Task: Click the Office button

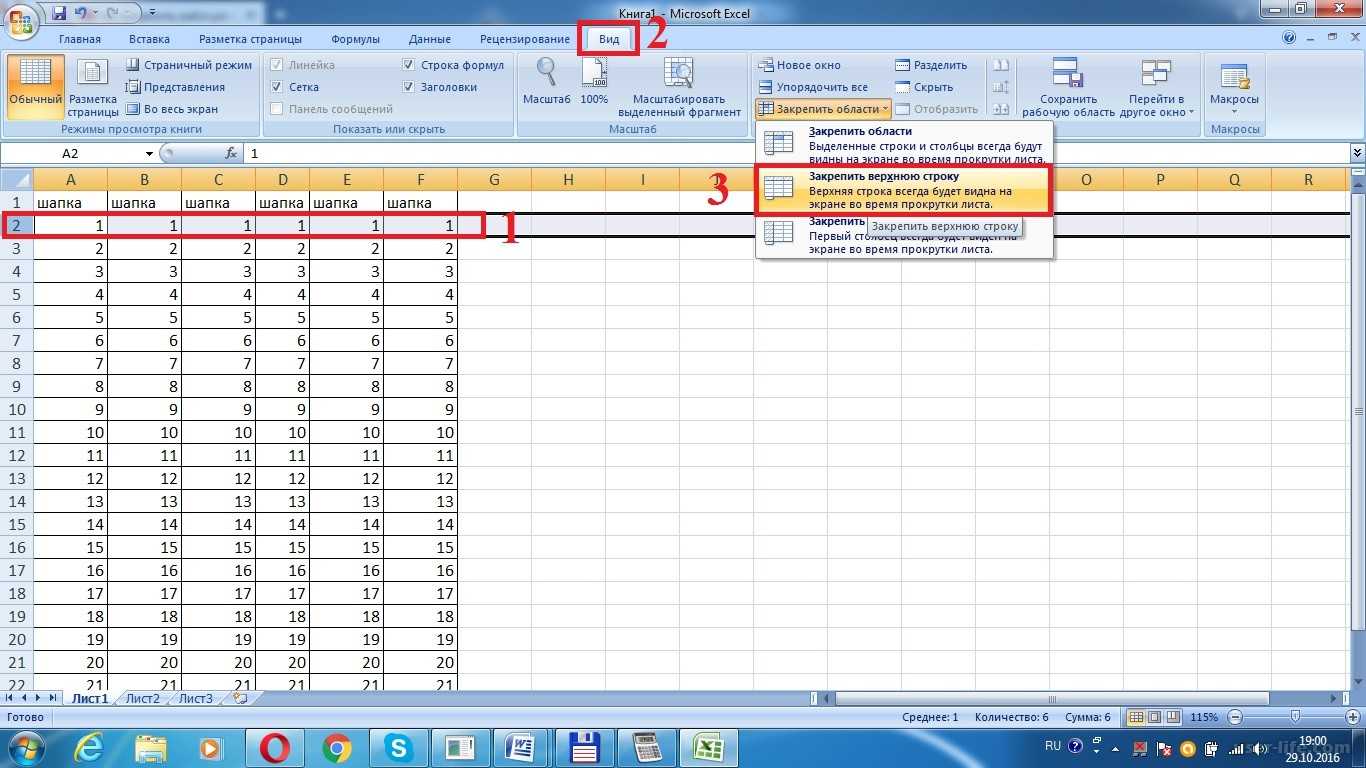Action: pyautogui.click(x=20, y=21)
